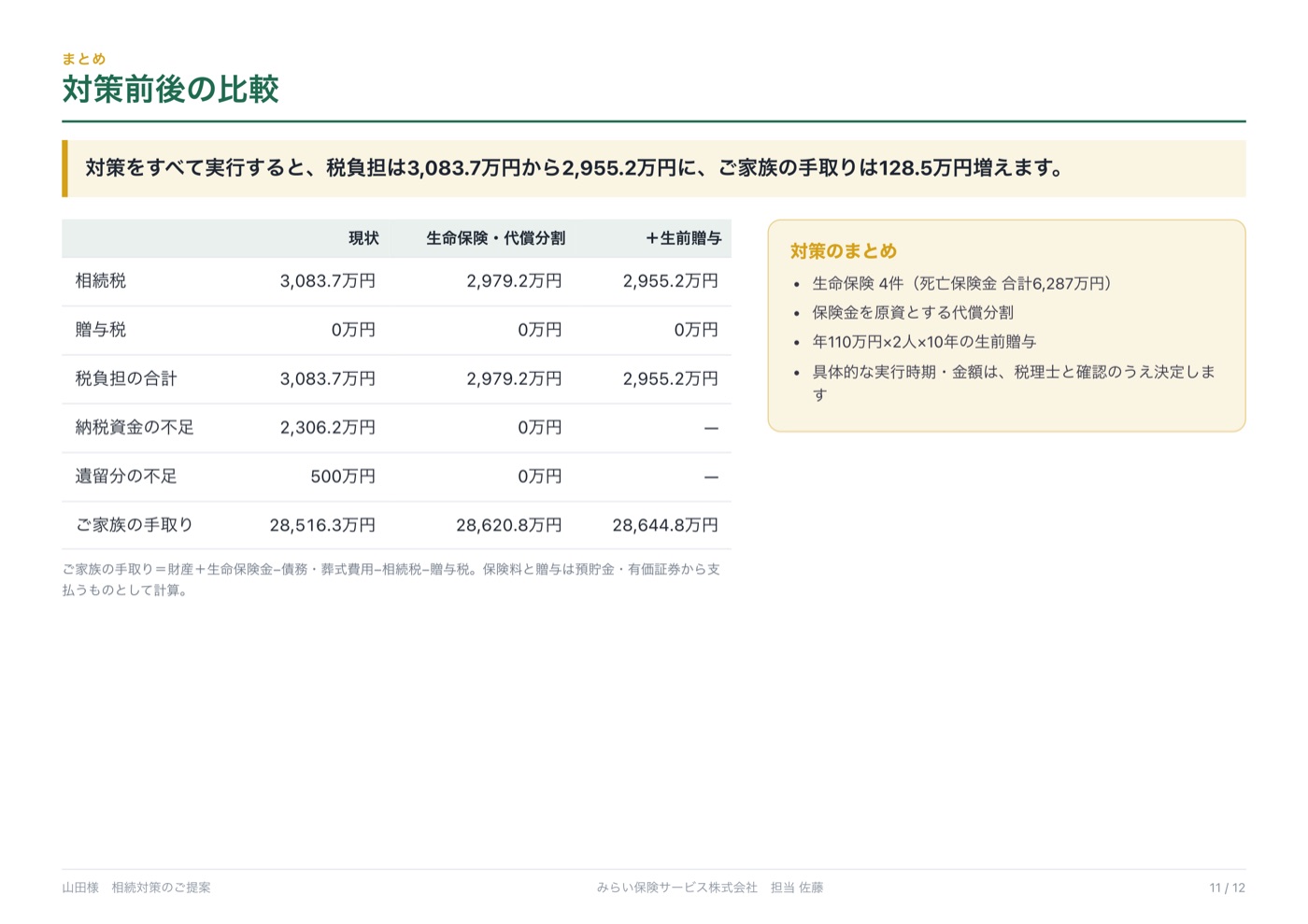Select "3,083.7万円" in the 税負担の合計 row
1308x924 pixels.
coord(328,378)
